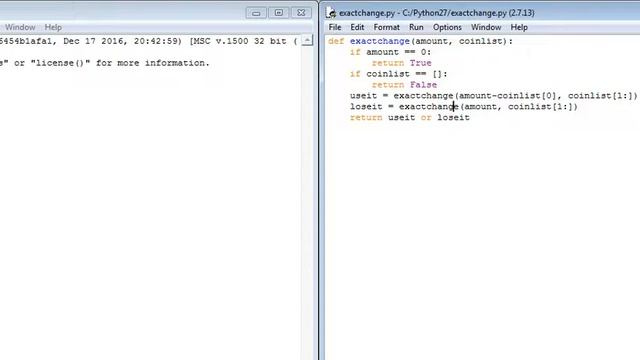
Task: Click the exactchange.py title bar text
Action: (437, 13)
